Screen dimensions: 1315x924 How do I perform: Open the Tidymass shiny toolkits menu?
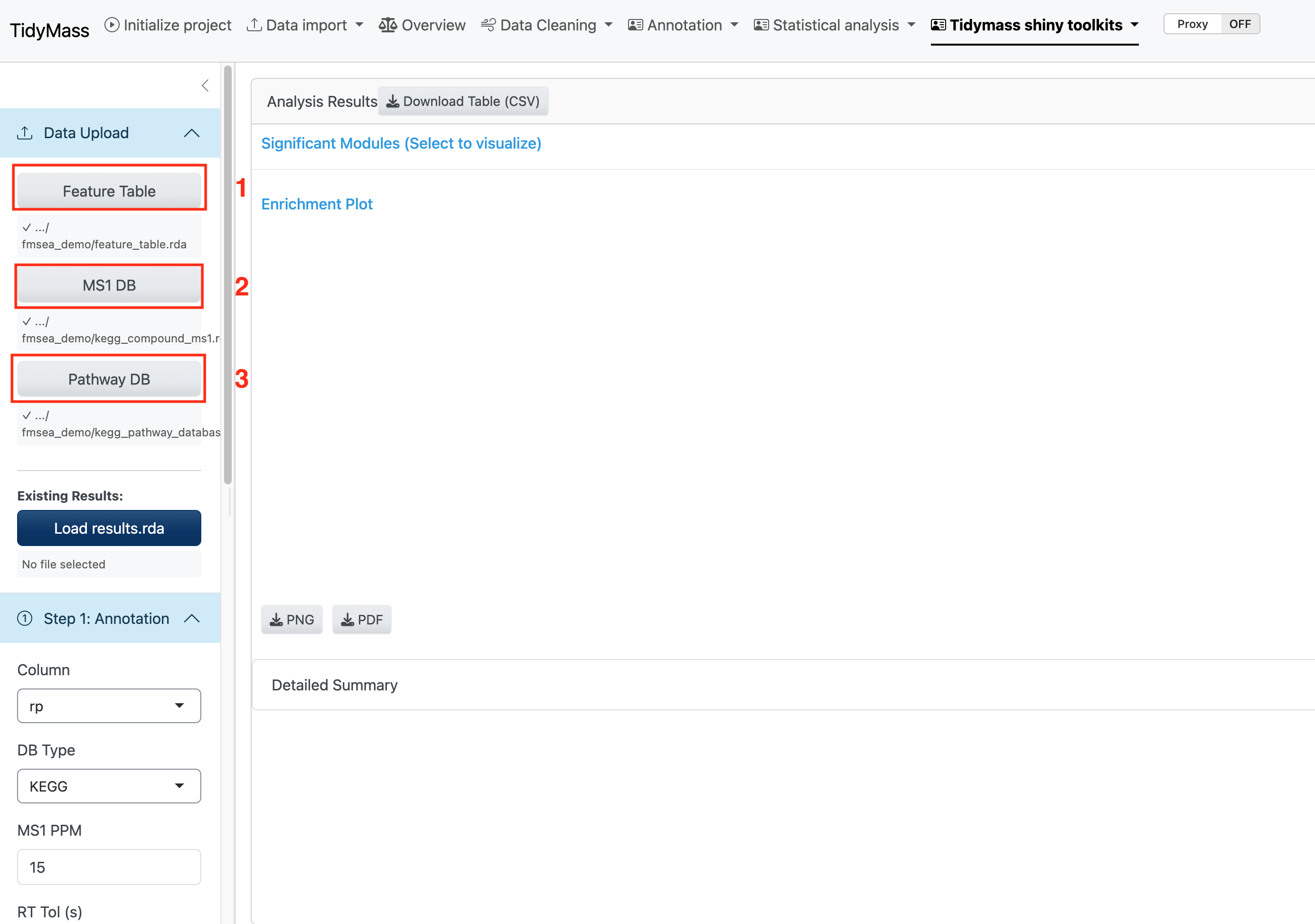click(x=1034, y=25)
